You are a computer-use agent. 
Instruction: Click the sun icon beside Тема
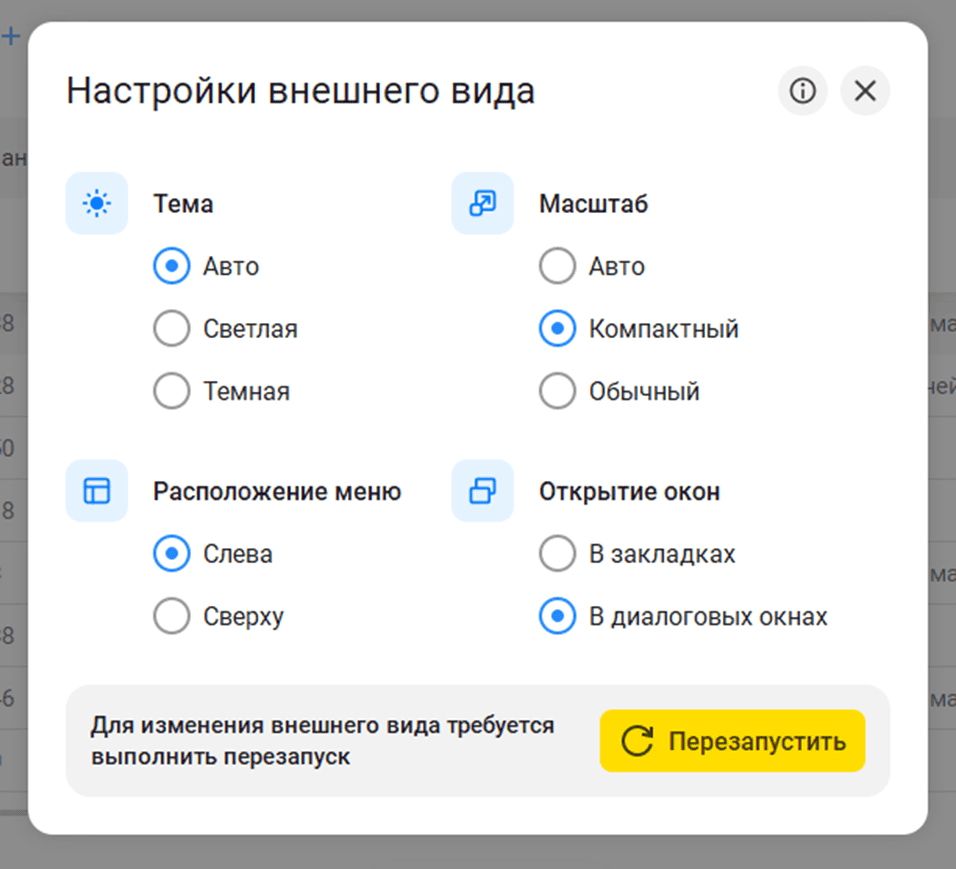(97, 204)
